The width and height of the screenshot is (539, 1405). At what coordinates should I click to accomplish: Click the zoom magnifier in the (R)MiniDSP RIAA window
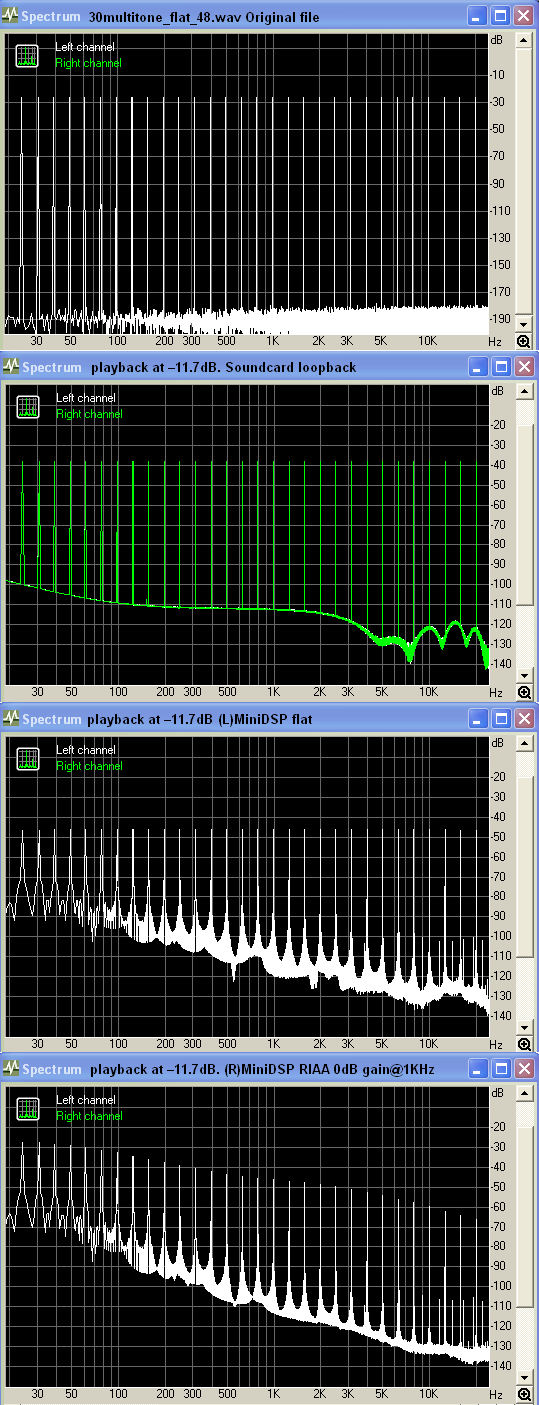(523, 1394)
